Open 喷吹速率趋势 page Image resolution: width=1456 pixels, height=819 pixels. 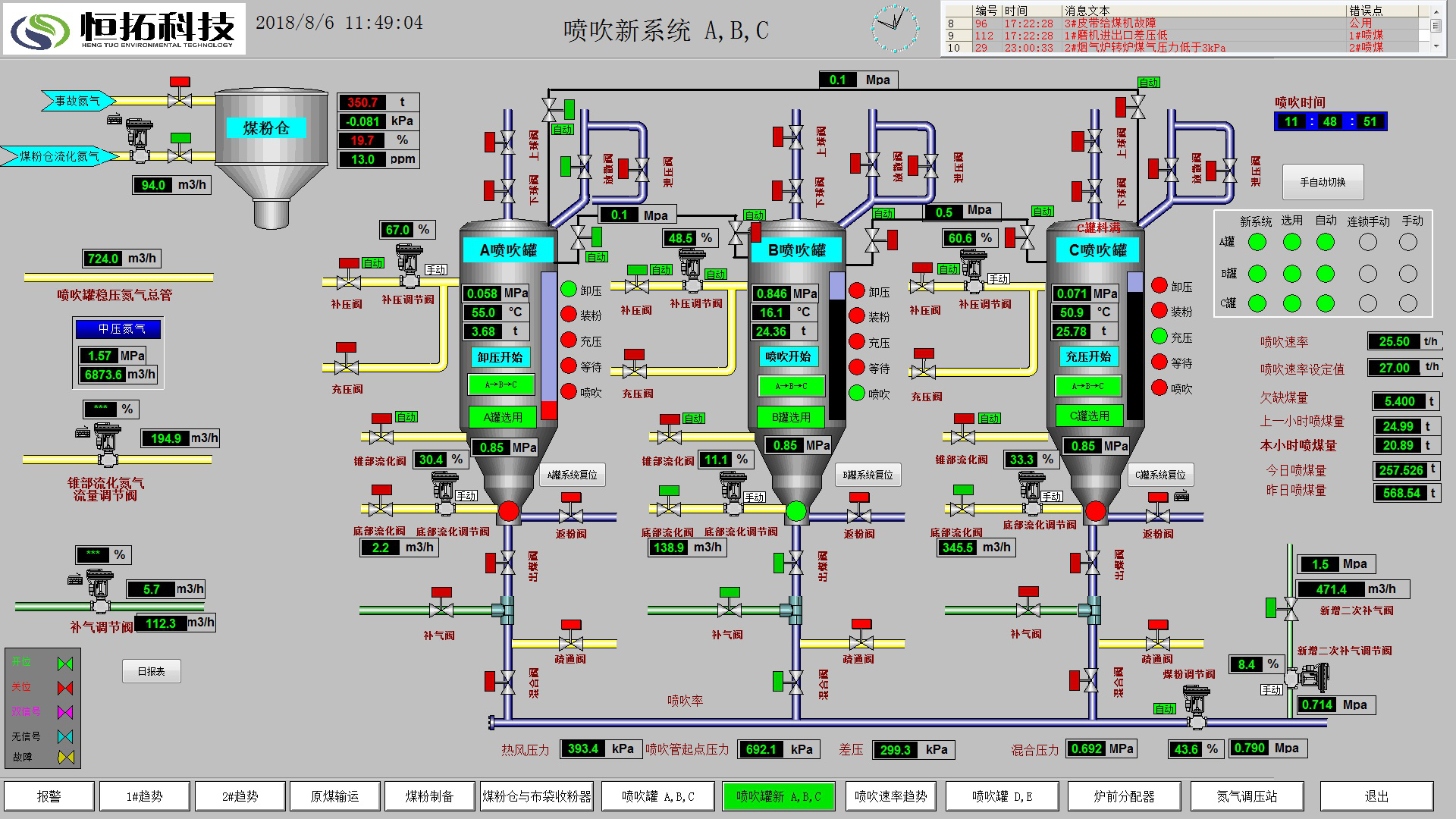coord(891,796)
